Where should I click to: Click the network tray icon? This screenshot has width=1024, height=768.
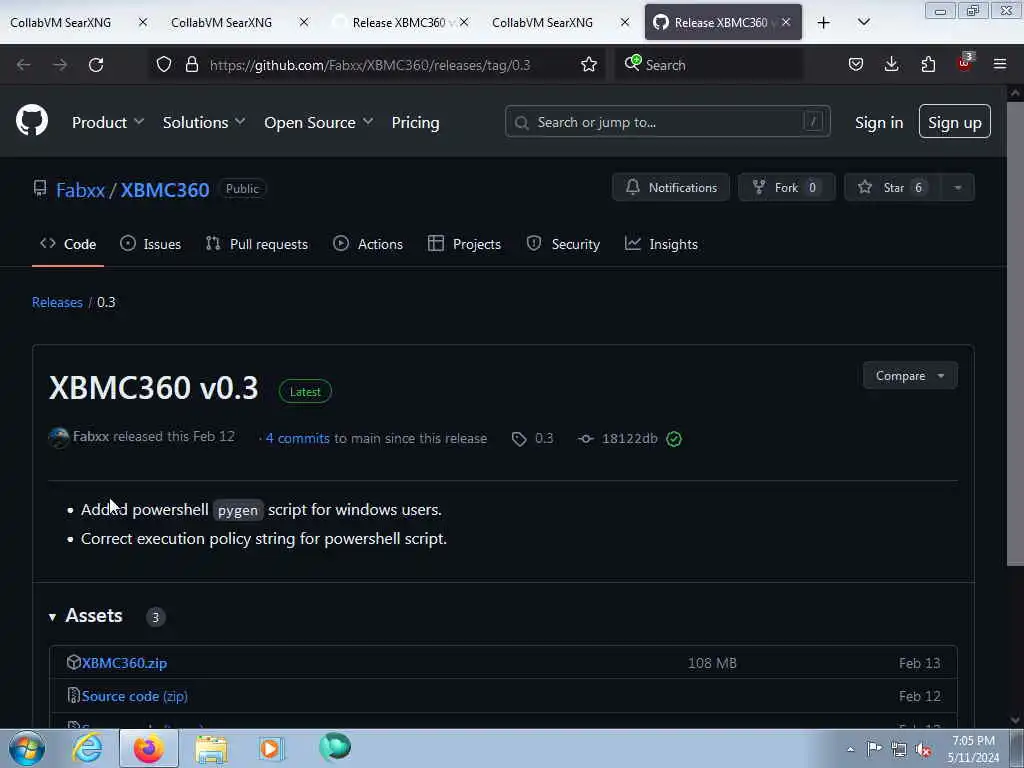coord(899,749)
